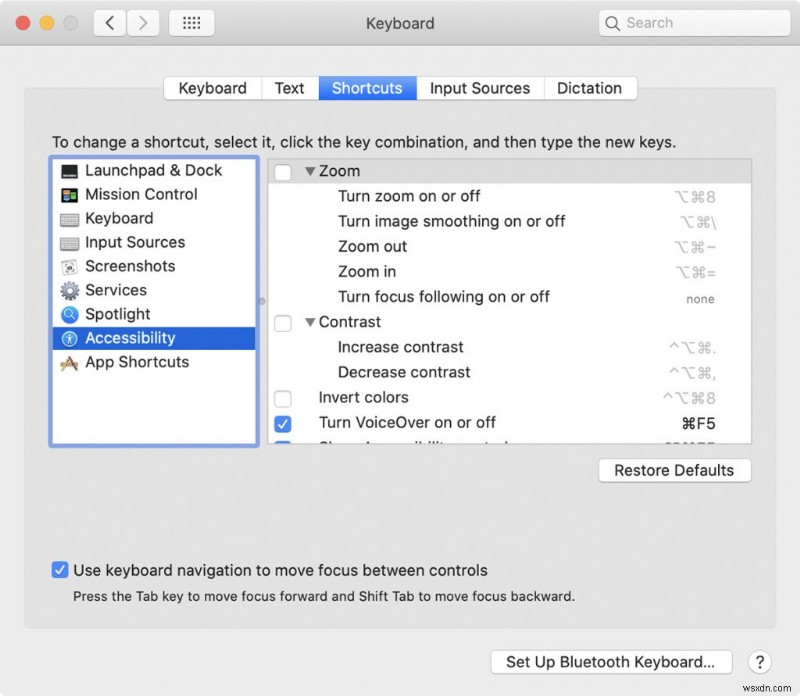Screen dimensions: 800x696
Task: Click Set Up Bluetooth Keyboard
Action: pos(611,661)
